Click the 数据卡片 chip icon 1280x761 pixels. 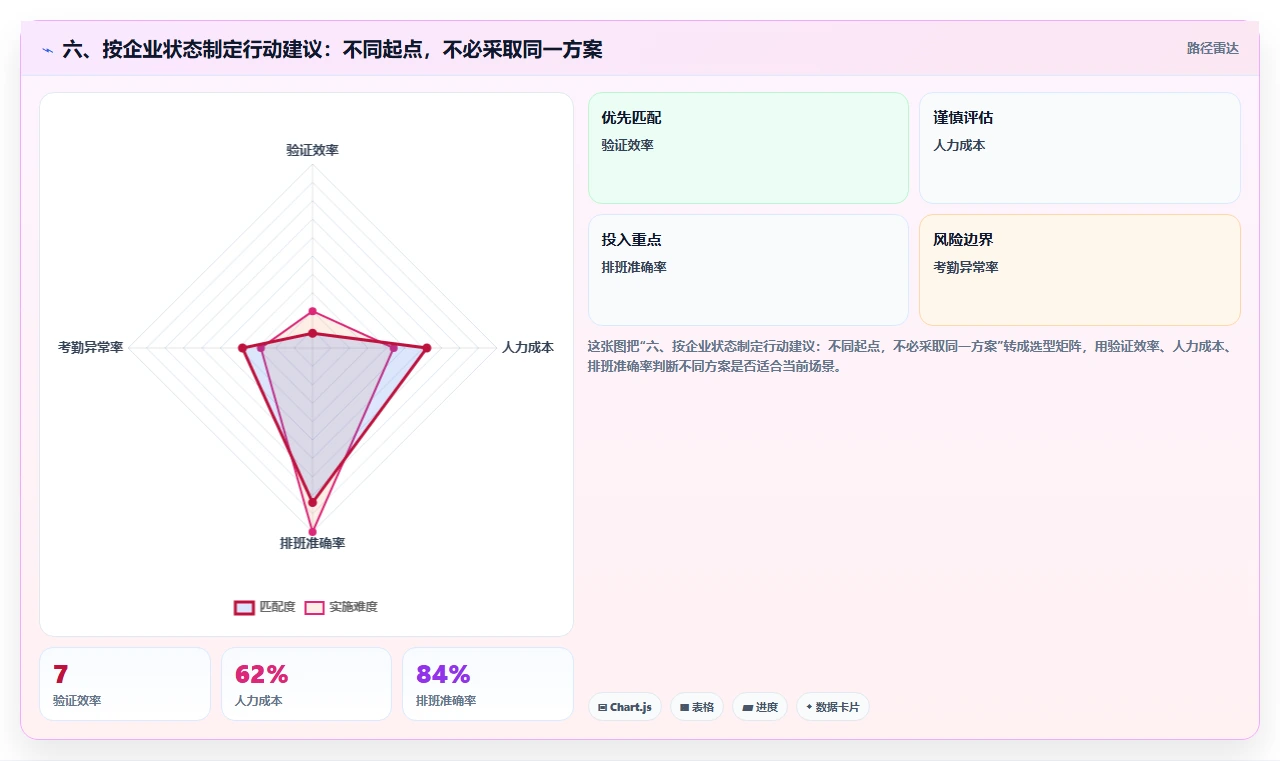point(809,707)
